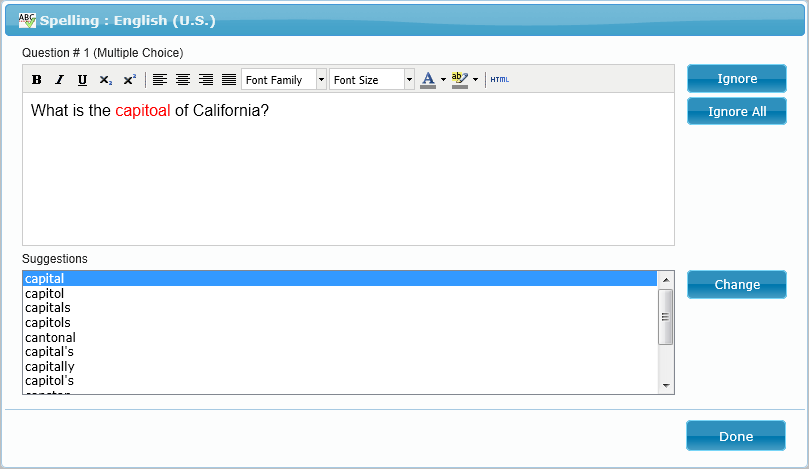This screenshot has height=469, width=809.
Task: Select the 'capitol' suggestion
Action: (45, 294)
